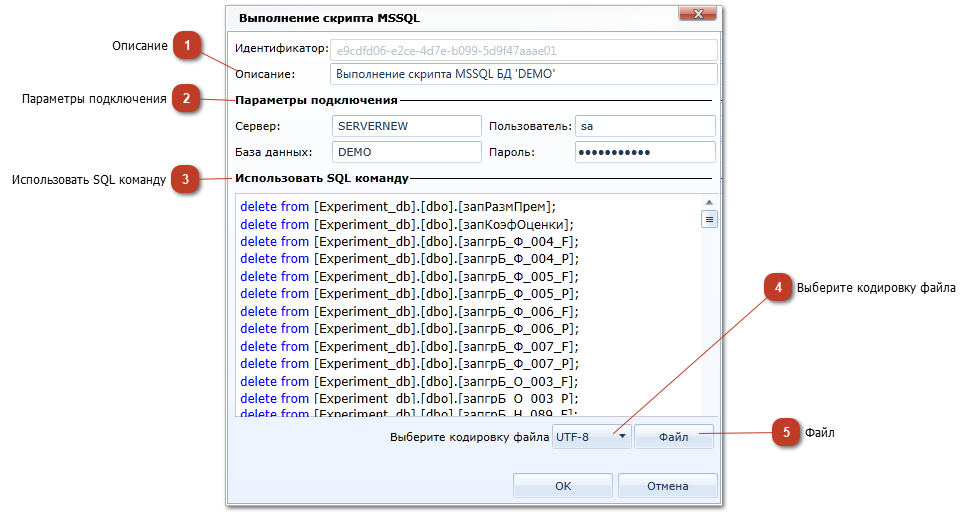This screenshot has width=972, height=515.
Task: Click the Отмена button
Action: (x=668, y=486)
